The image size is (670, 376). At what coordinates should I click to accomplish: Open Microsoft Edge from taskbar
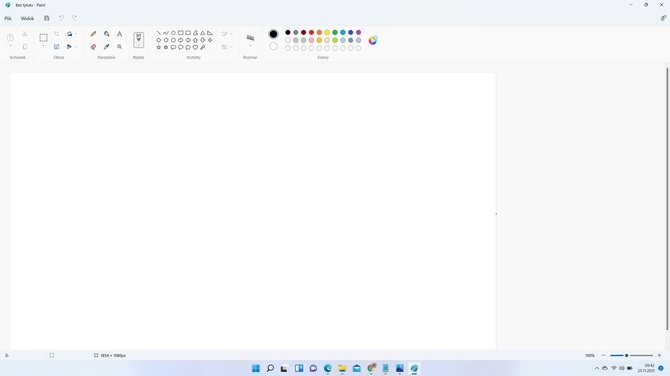coord(328,368)
